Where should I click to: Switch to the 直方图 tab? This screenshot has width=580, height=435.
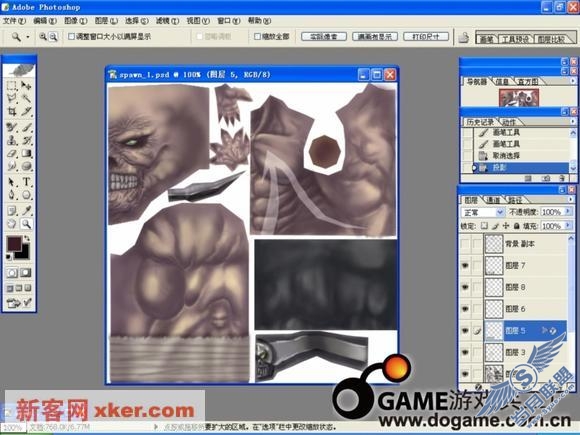coord(528,81)
